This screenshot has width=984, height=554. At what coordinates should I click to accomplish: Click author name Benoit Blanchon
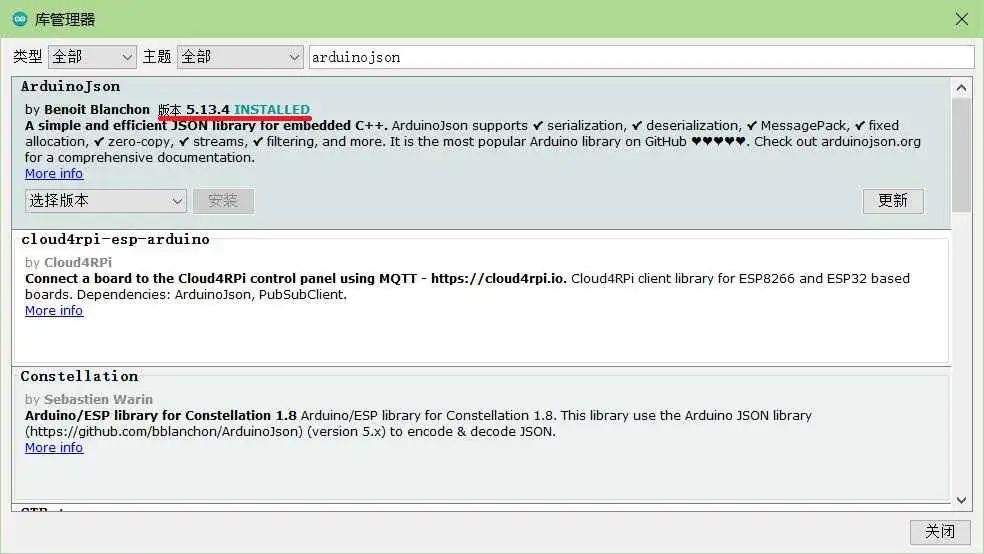[97, 110]
